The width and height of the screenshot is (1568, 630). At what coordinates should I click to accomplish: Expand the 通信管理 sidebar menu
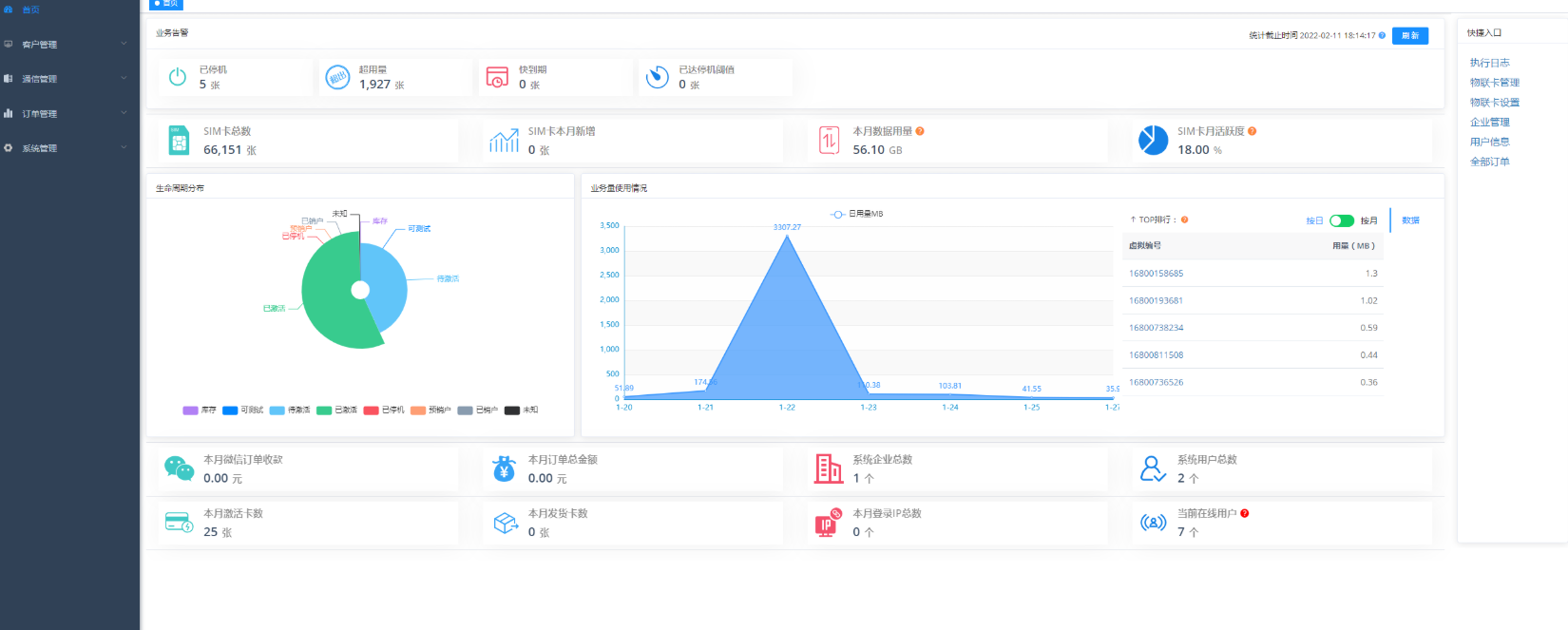[x=69, y=79]
